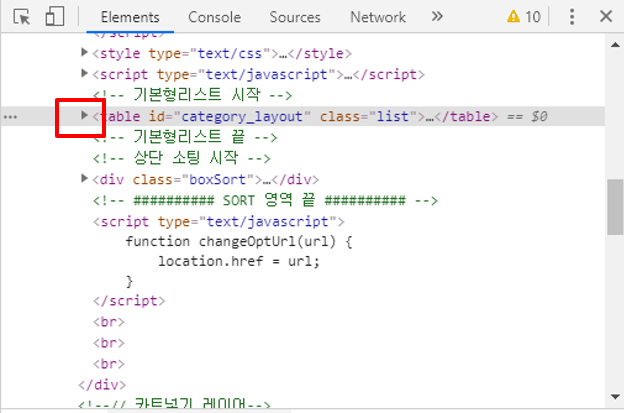This screenshot has width=624, height=413.
Task: Open the three-dot actions for selected row
Action: pyautogui.click(x=10, y=117)
